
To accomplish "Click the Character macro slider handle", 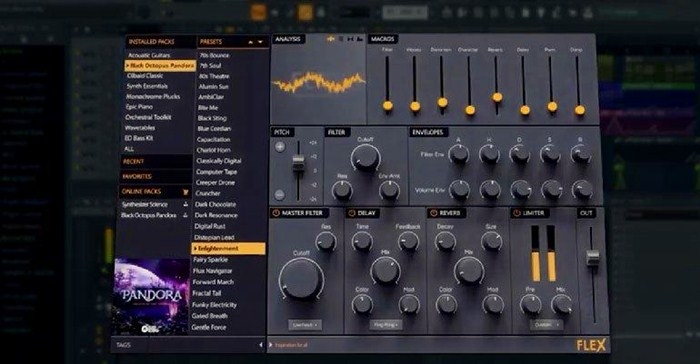I will [x=470, y=110].
